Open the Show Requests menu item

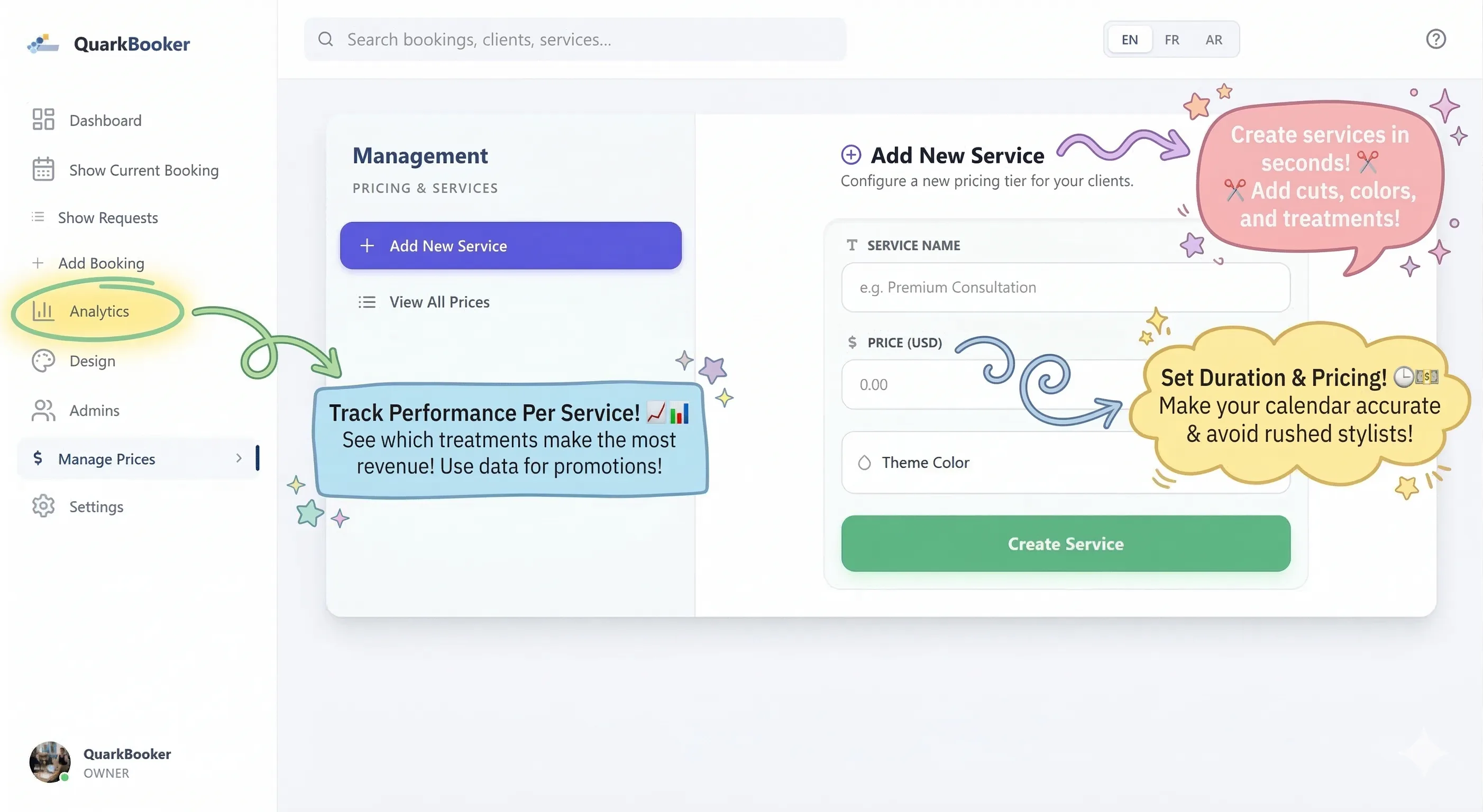click(108, 217)
